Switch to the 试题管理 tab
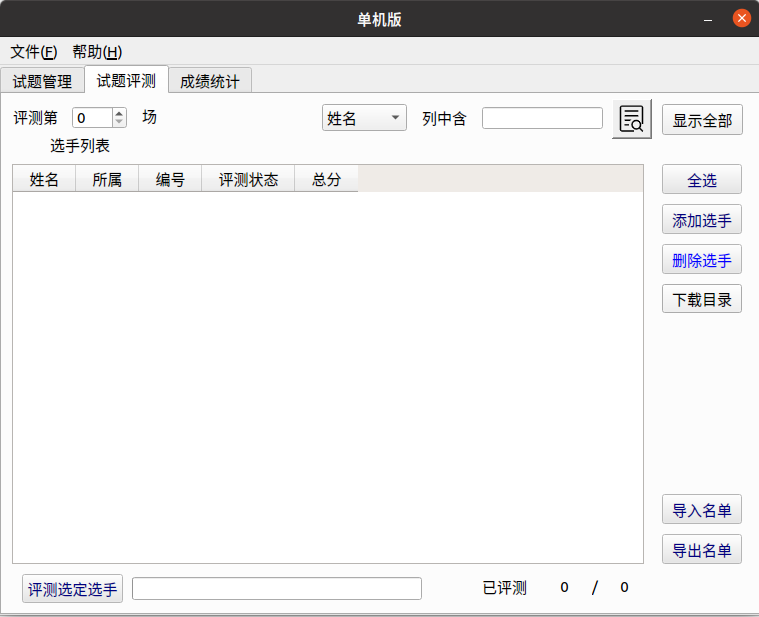 (42, 82)
